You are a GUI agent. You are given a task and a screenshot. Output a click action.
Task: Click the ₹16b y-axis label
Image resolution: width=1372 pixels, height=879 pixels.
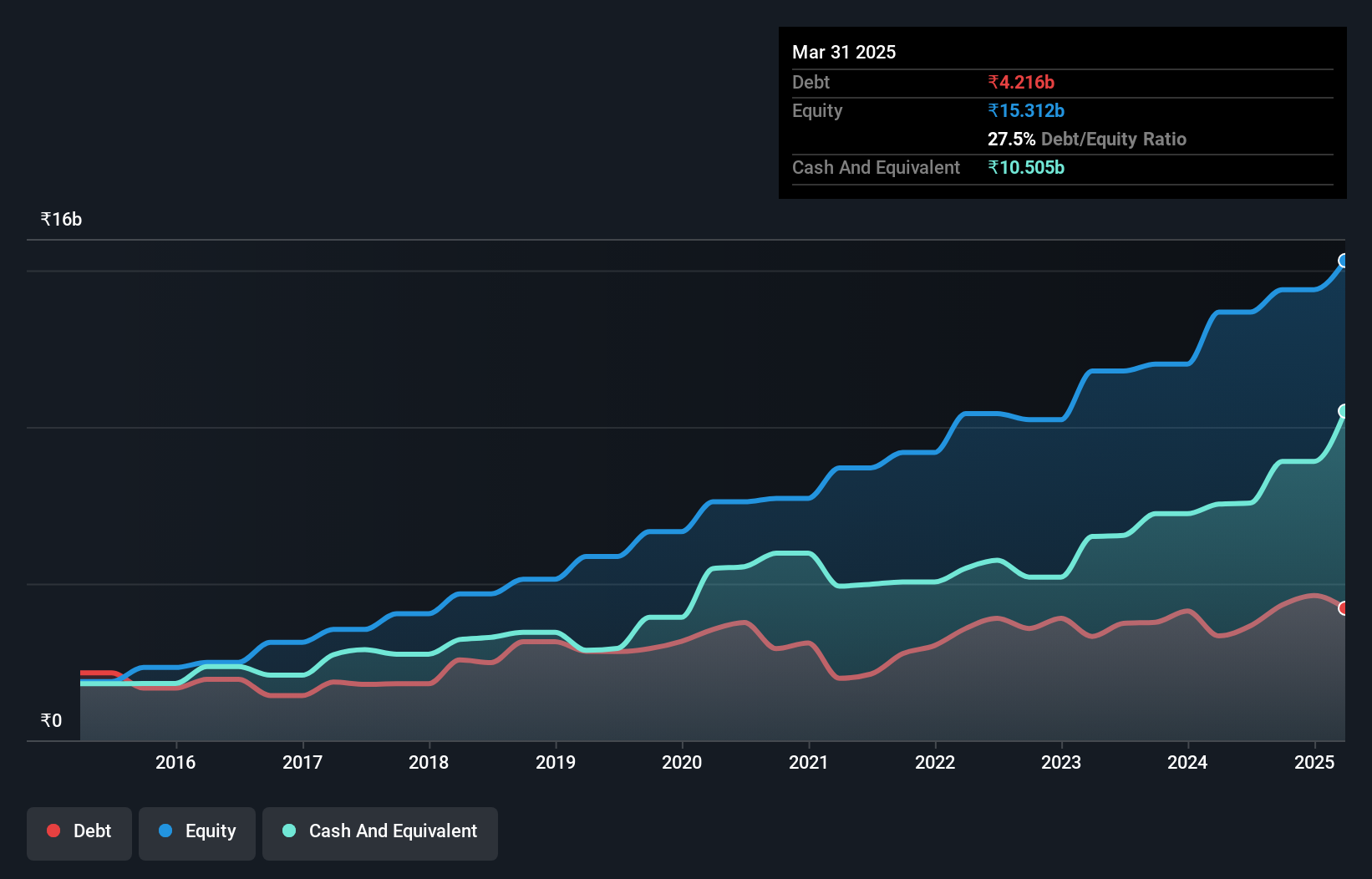point(61,220)
